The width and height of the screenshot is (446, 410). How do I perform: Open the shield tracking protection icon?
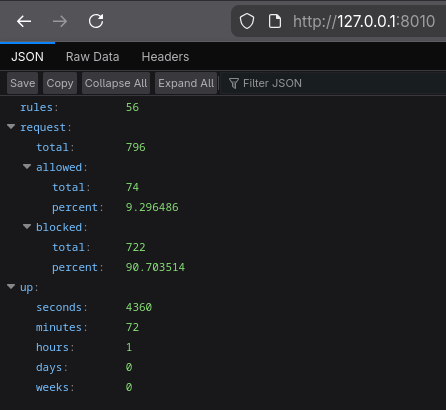coord(247,21)
